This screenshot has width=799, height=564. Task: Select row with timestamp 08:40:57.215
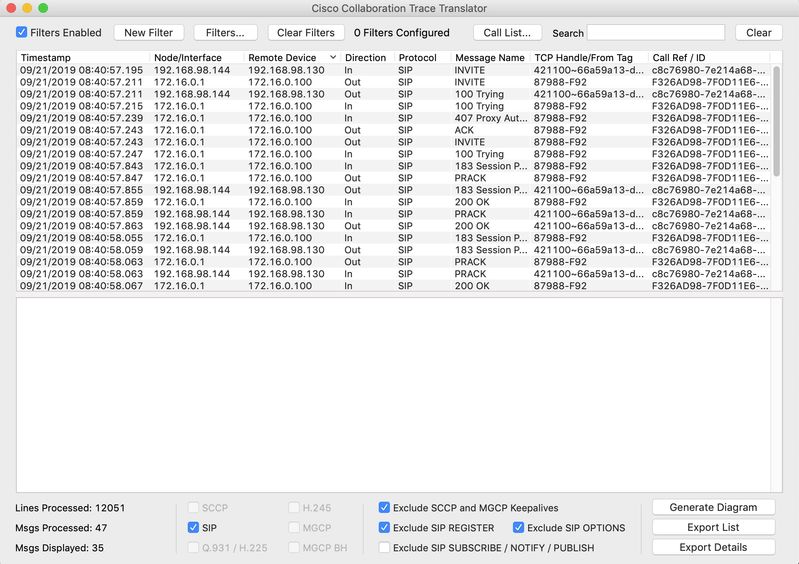click(x=393, y=106)
